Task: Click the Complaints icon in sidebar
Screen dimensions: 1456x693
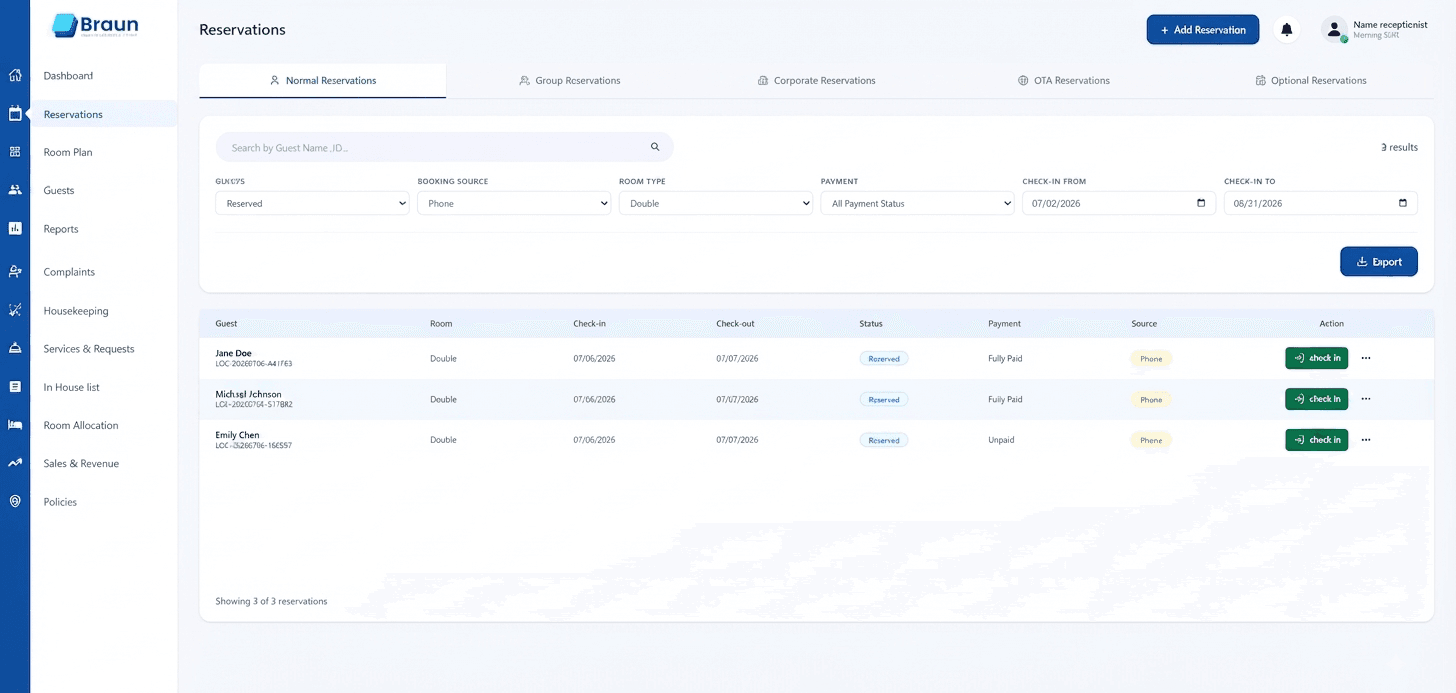Action: pos(15,271)
